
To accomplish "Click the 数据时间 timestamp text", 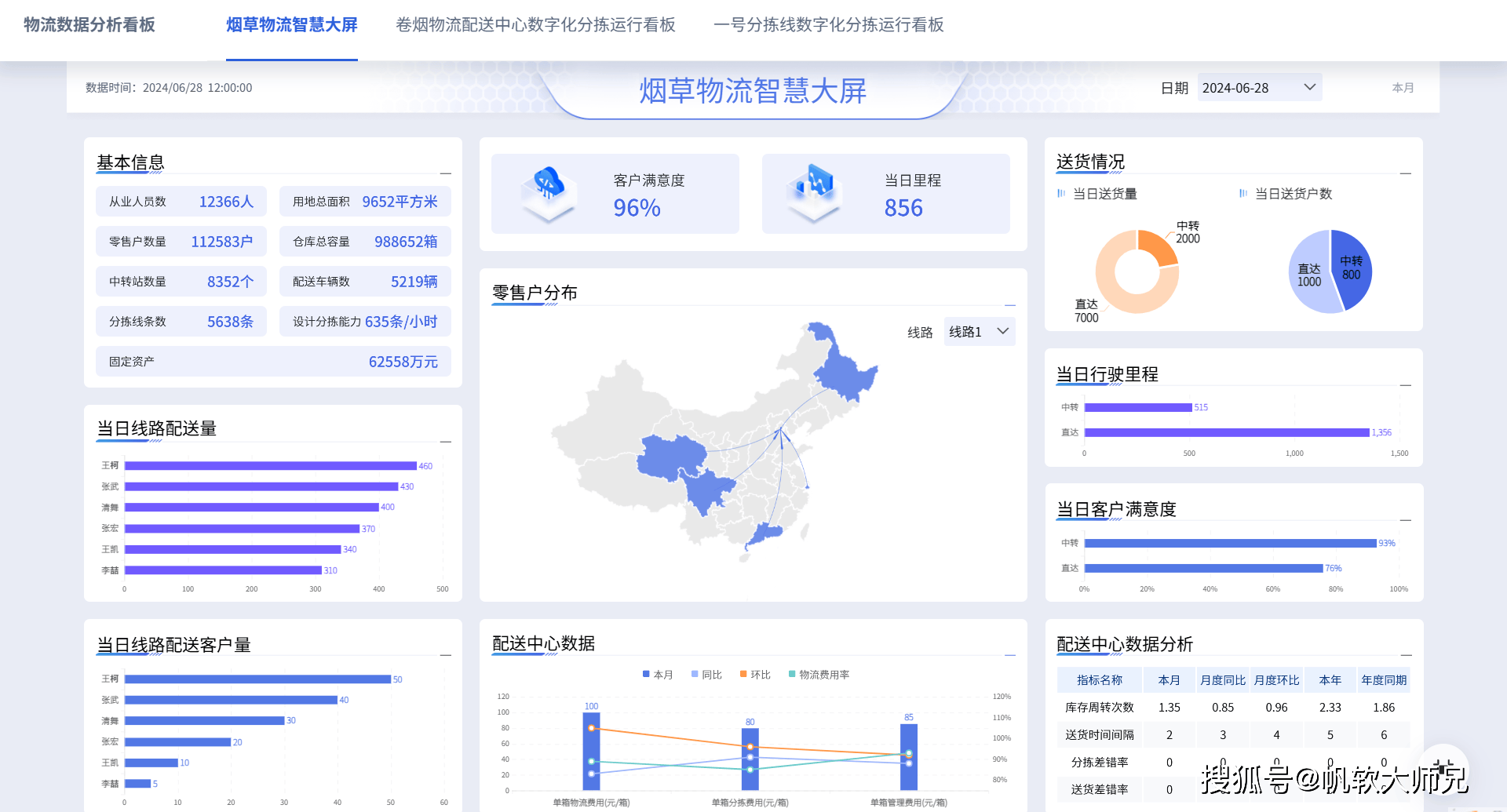I will point(169,88).
